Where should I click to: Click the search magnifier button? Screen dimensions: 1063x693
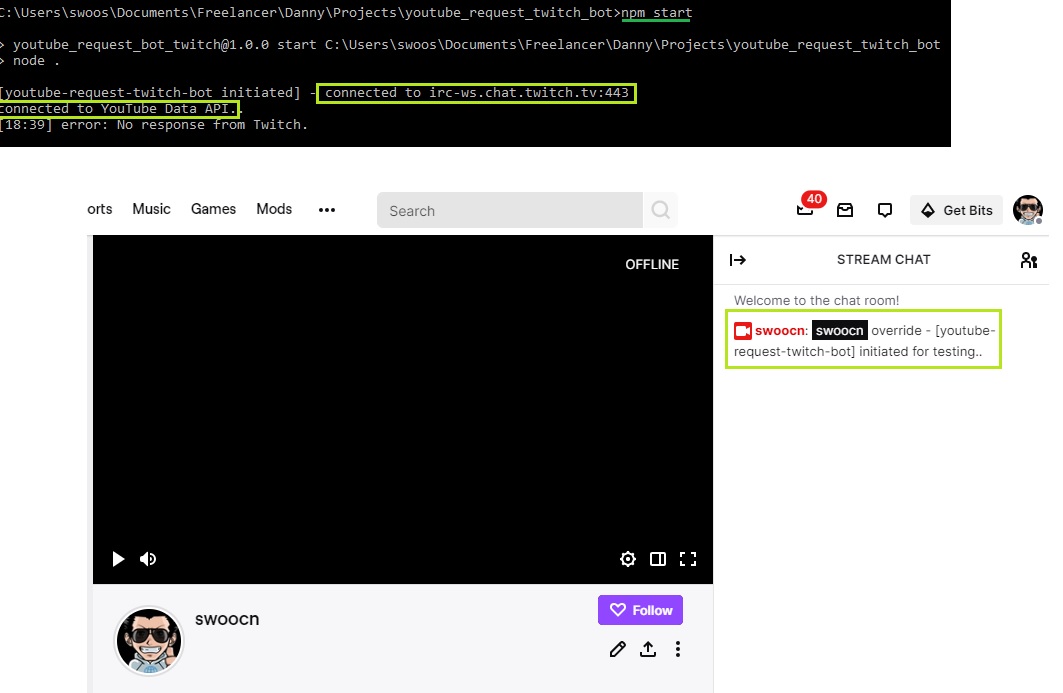point(660,210)
